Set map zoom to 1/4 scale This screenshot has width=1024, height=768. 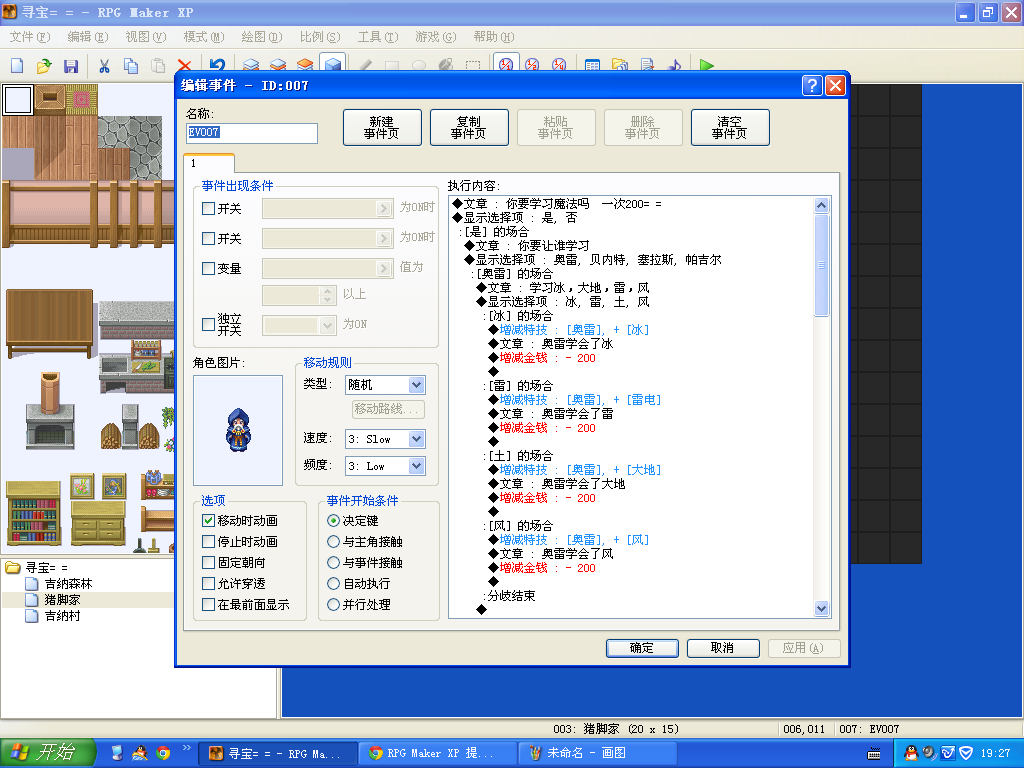[x=559, y=64]
